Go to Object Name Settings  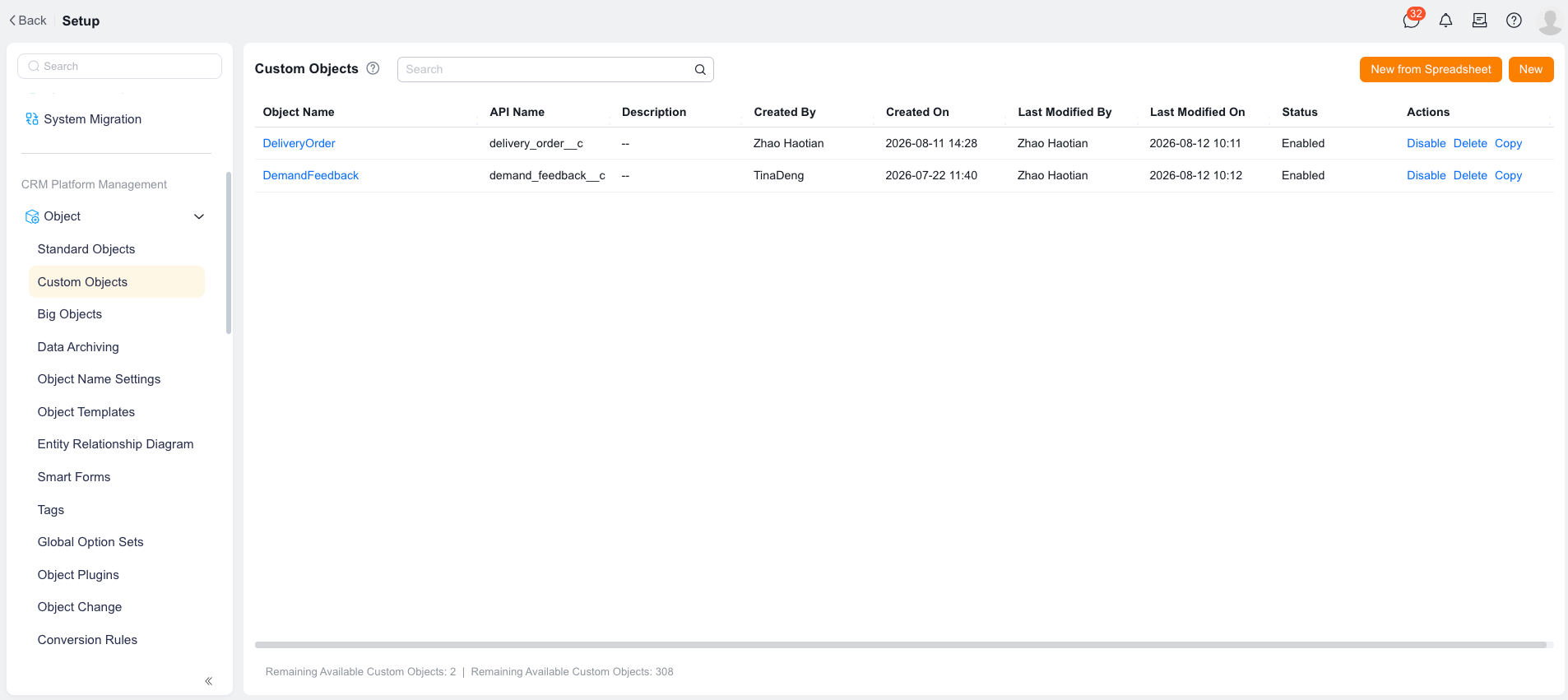(x=99, y=379)
